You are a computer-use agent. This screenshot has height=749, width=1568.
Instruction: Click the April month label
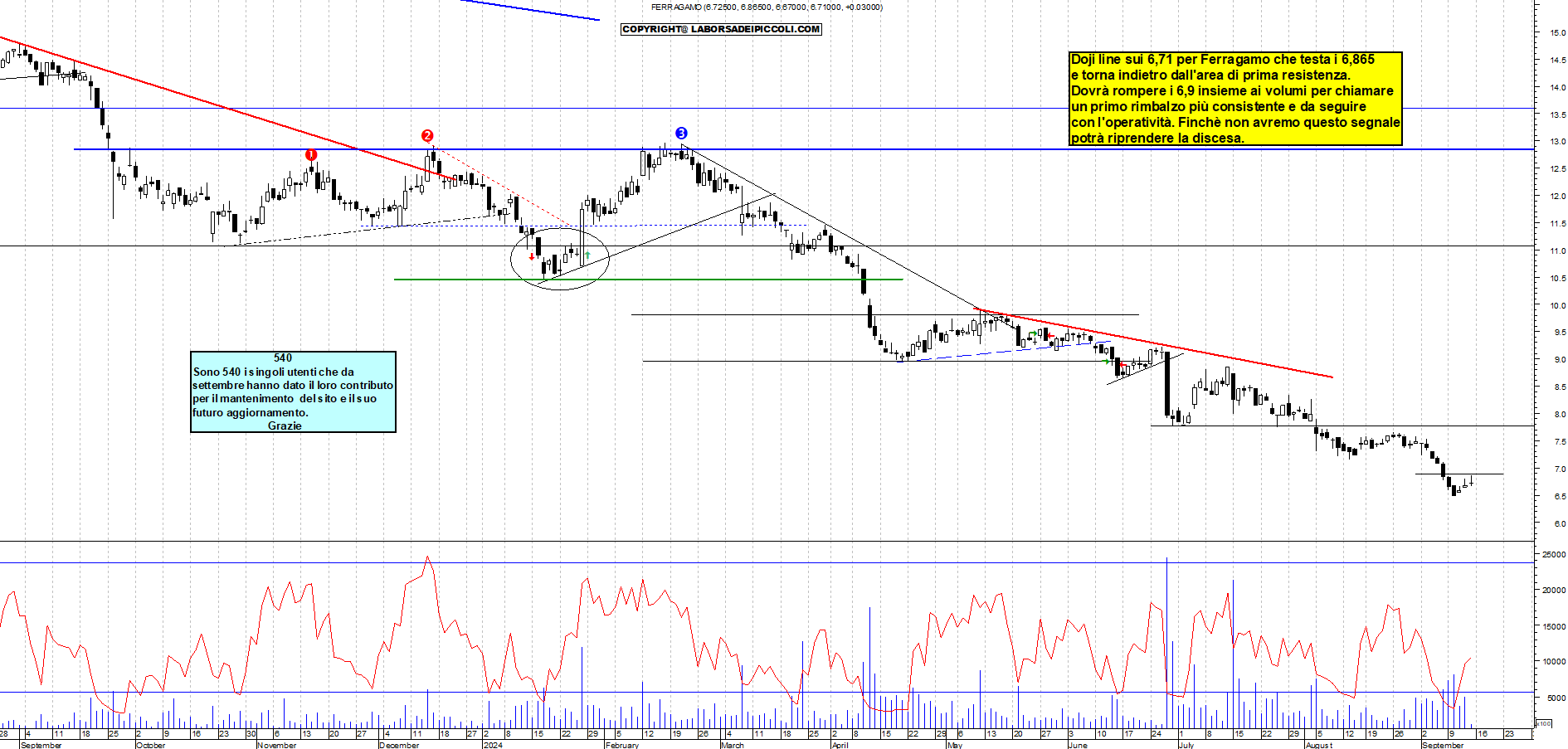[x=840, y=745]
